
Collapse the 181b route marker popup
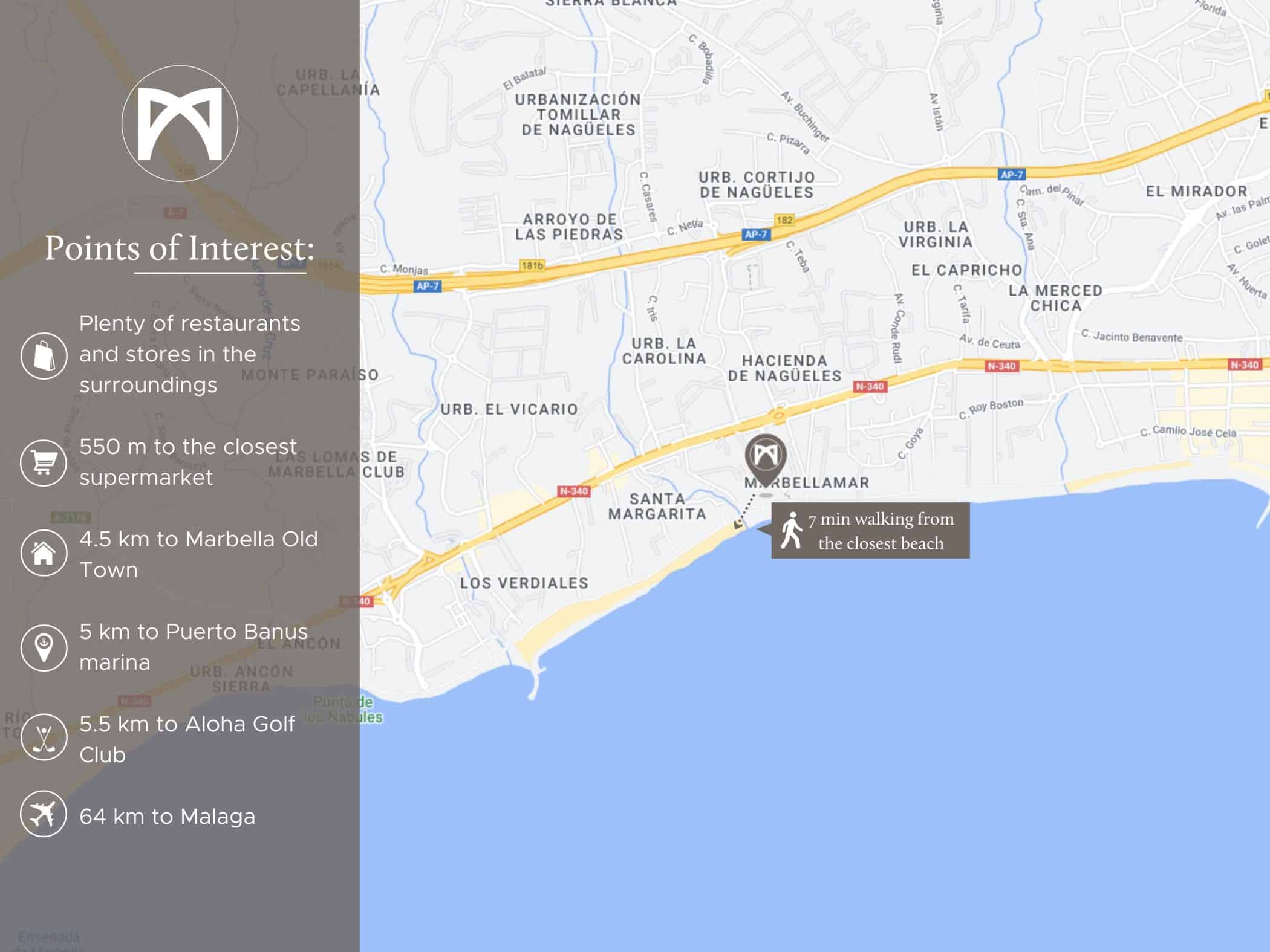point(531,264)
